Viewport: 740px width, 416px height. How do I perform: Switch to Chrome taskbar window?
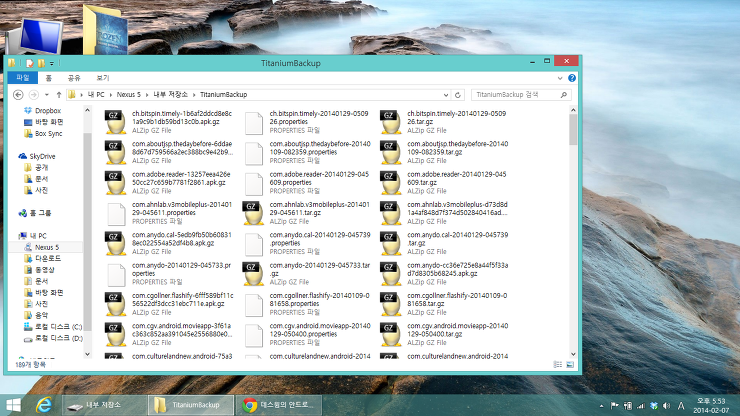(278, 405)
